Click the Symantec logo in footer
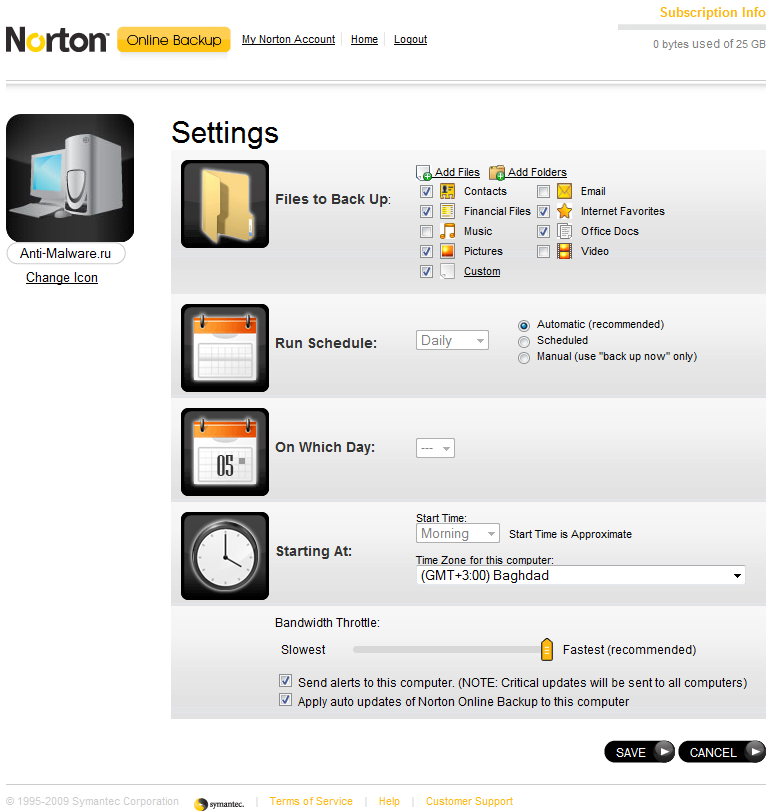This screenshot has width=772, height=811. point(219,804)
